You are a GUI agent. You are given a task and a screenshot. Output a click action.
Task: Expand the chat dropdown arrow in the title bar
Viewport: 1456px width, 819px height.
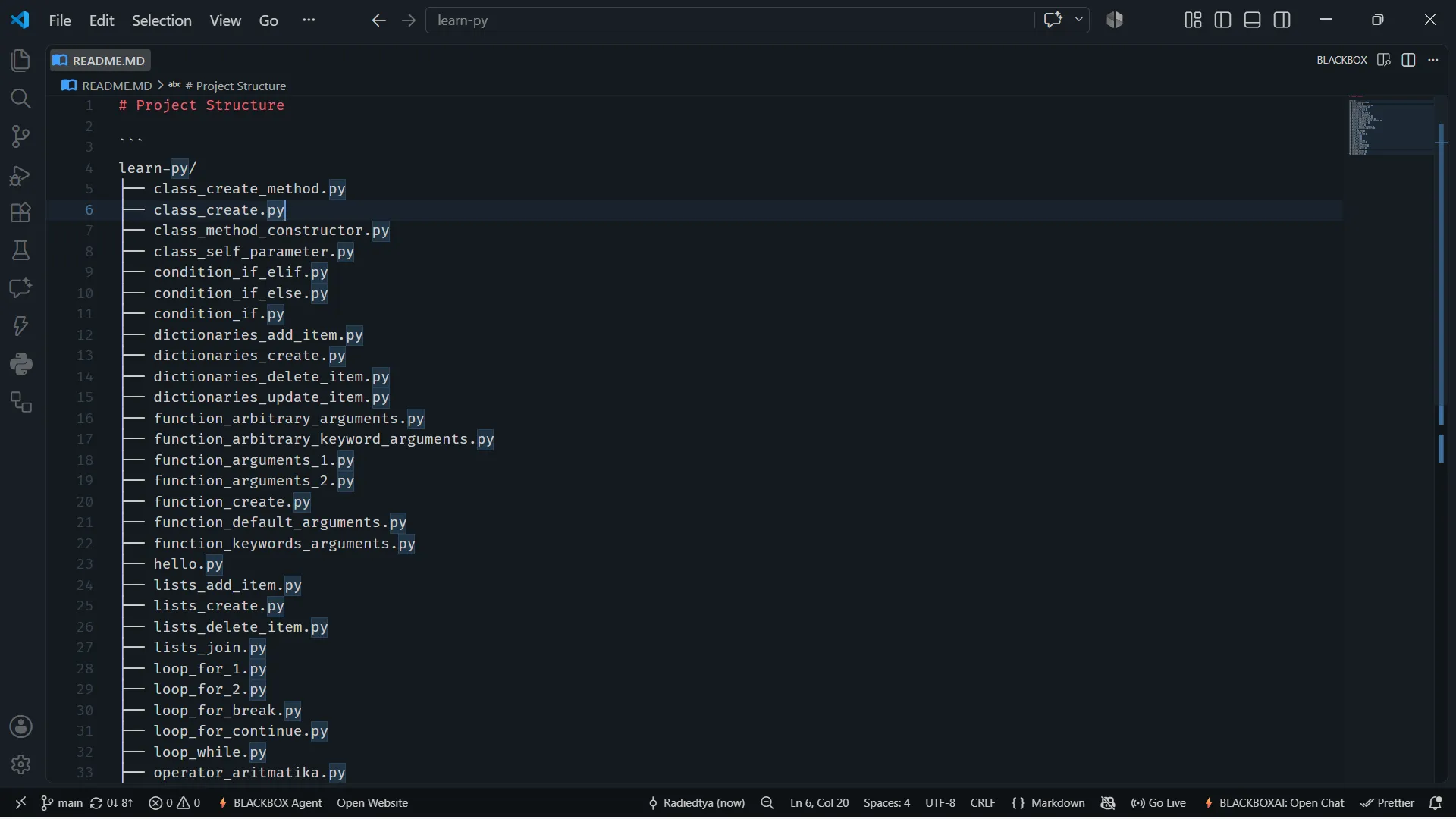tap(1078, 20)
